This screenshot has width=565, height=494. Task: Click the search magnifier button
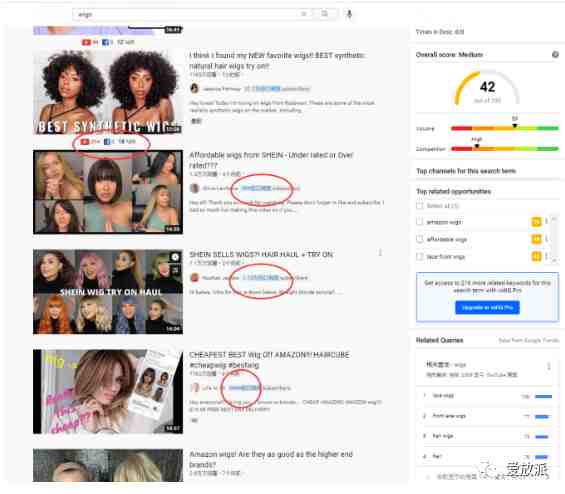[x=325, y=14]
